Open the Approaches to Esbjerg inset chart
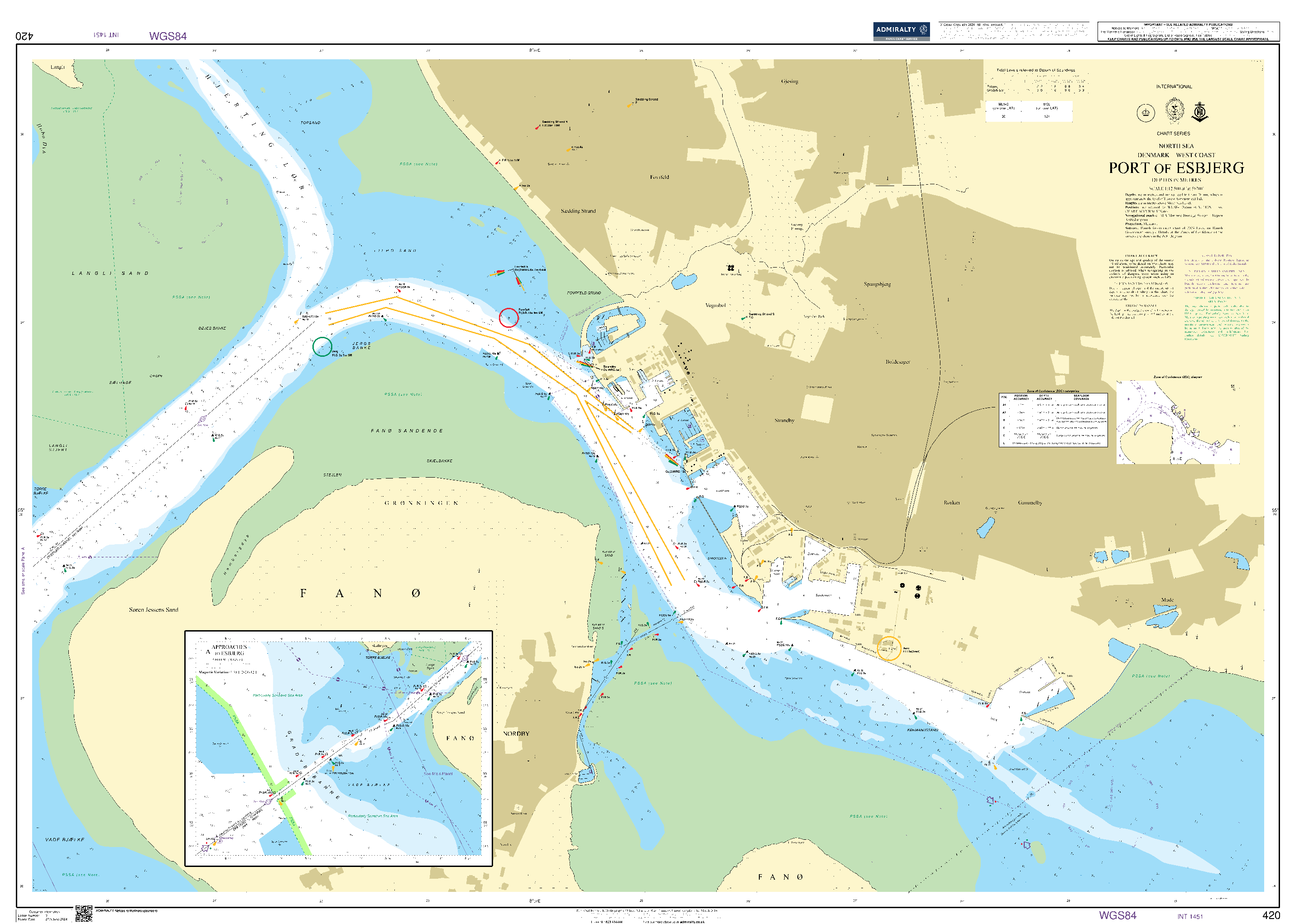1309x924 pixels. [x=338, y=748]
